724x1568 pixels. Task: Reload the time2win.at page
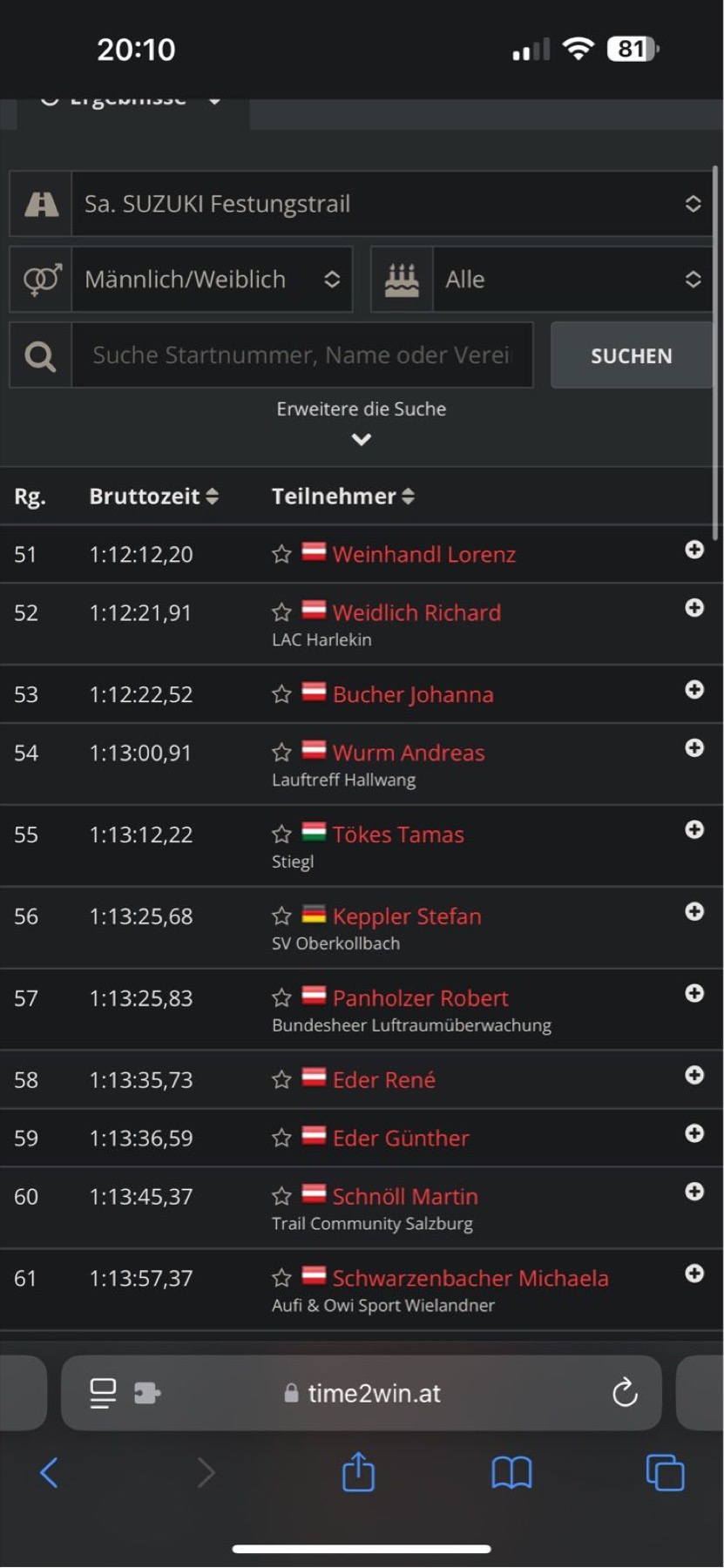625,1393
